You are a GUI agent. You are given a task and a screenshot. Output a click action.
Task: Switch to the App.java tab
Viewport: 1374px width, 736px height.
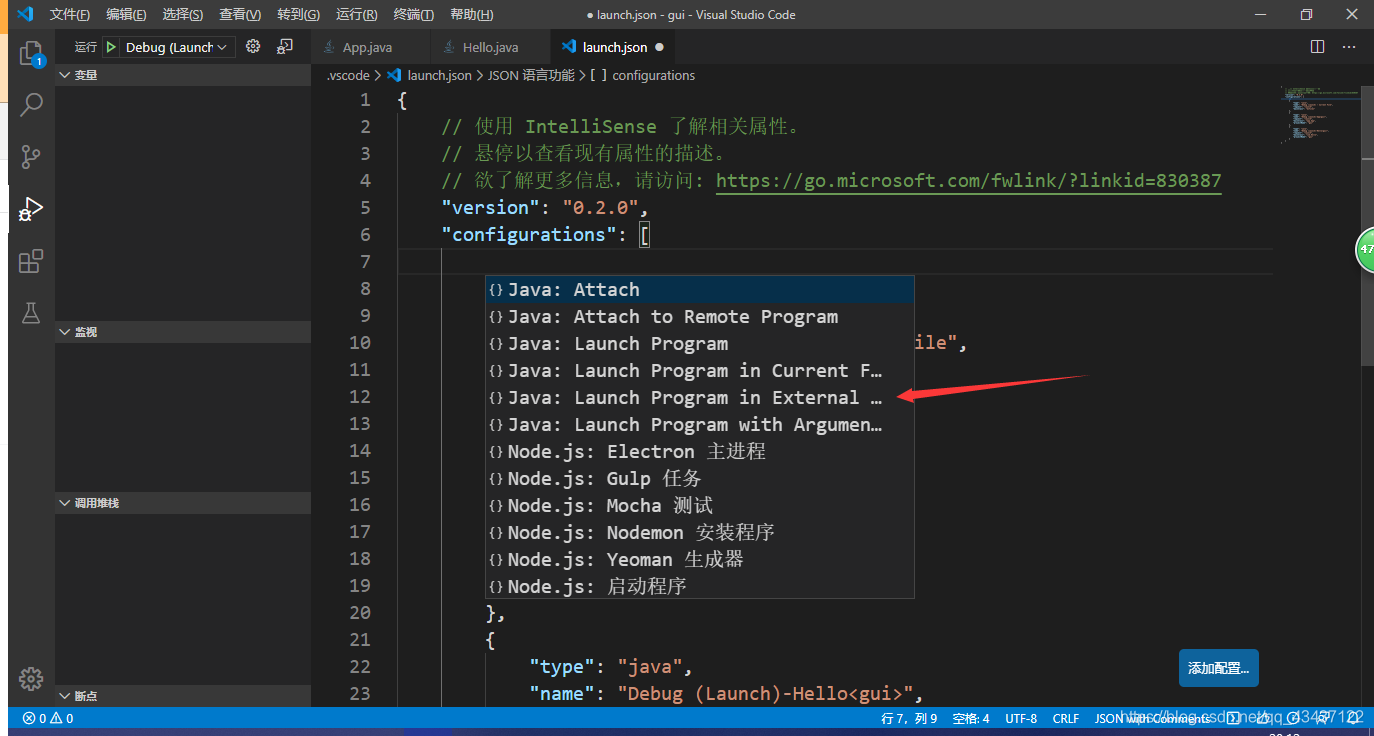coord(369,47)
